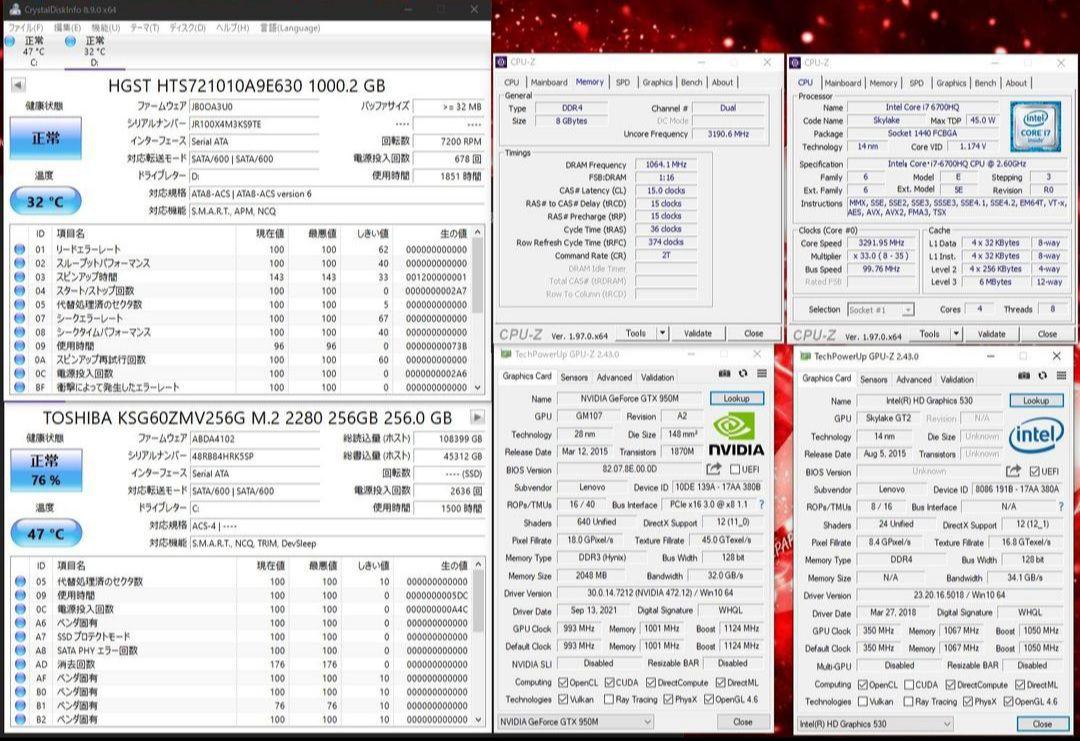Click serial number field 48RB84HRK5SP

[255, 456]
